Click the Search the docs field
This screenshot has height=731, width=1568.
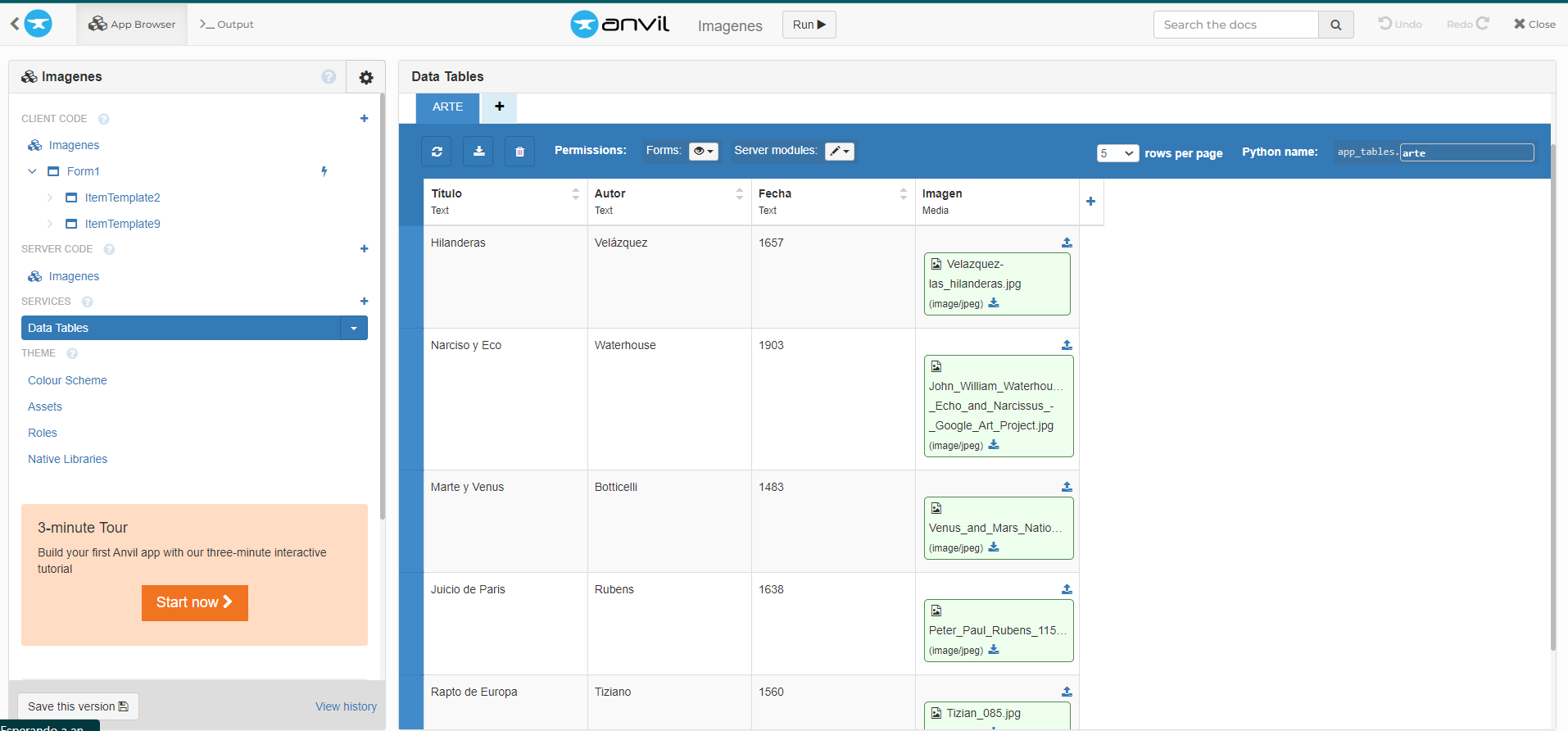click(1236, 25)
